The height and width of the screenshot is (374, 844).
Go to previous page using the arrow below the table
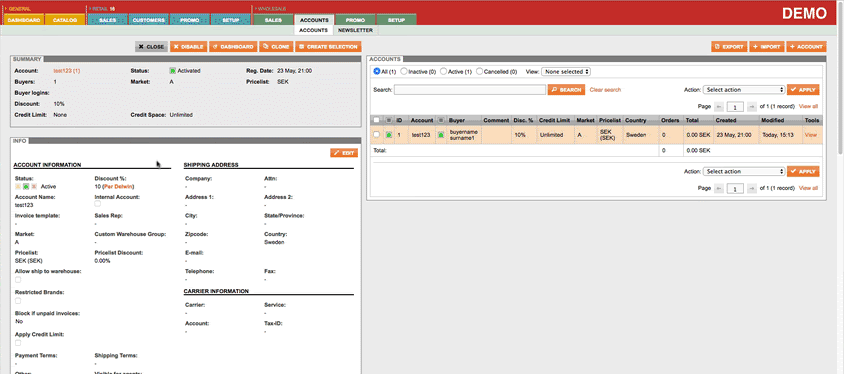(719, 188)
